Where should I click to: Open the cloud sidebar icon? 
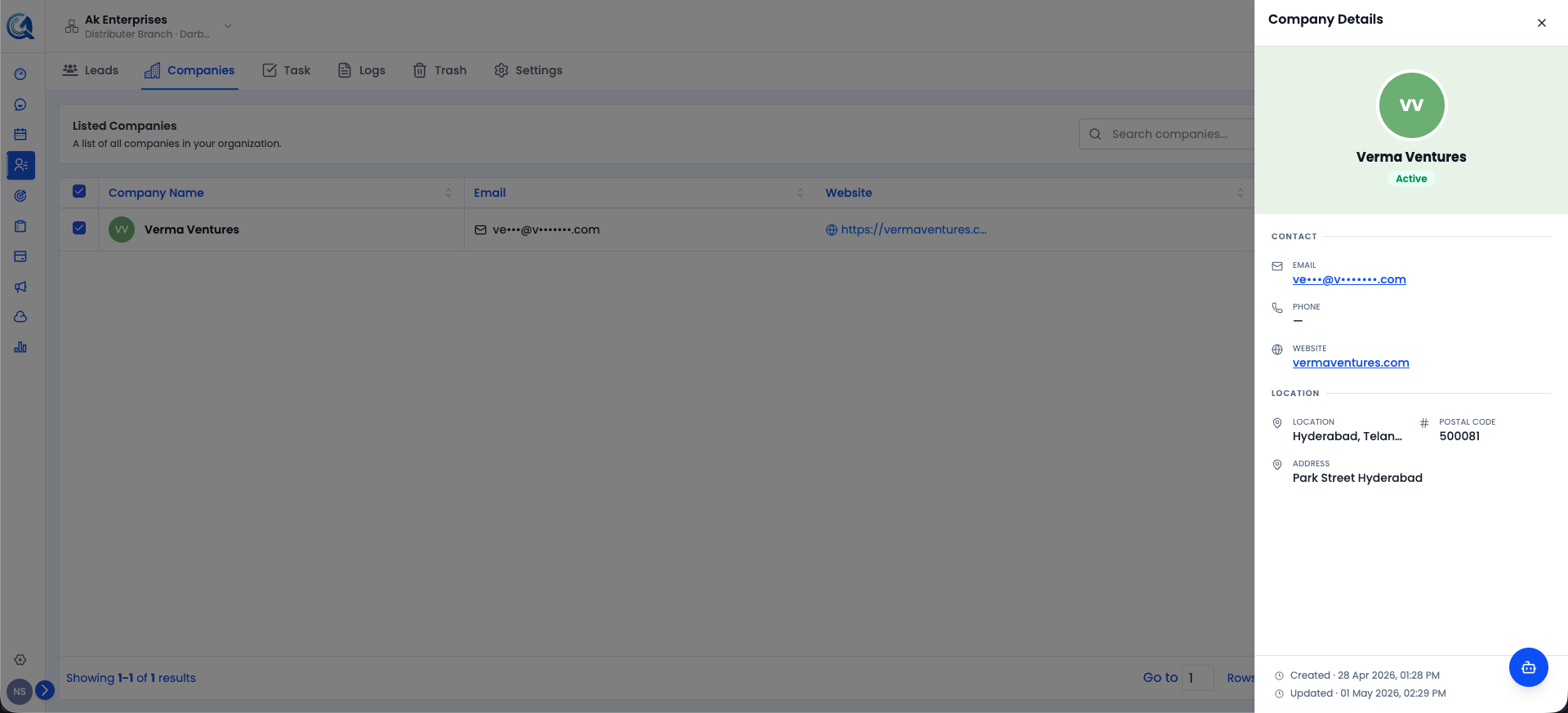pos(20,317)
